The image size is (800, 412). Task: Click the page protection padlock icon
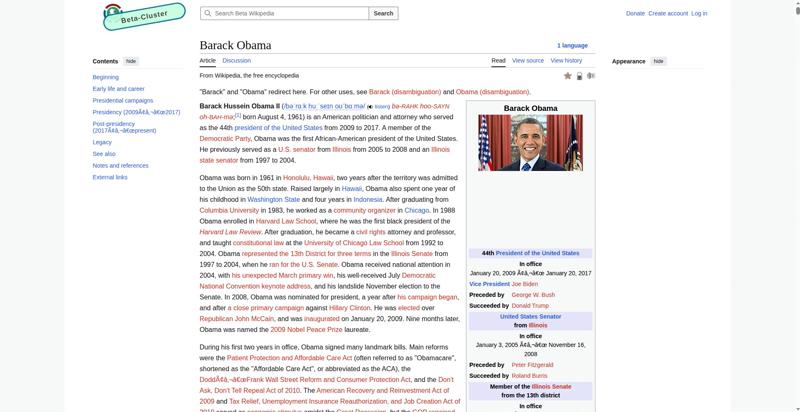pos(579,76)
